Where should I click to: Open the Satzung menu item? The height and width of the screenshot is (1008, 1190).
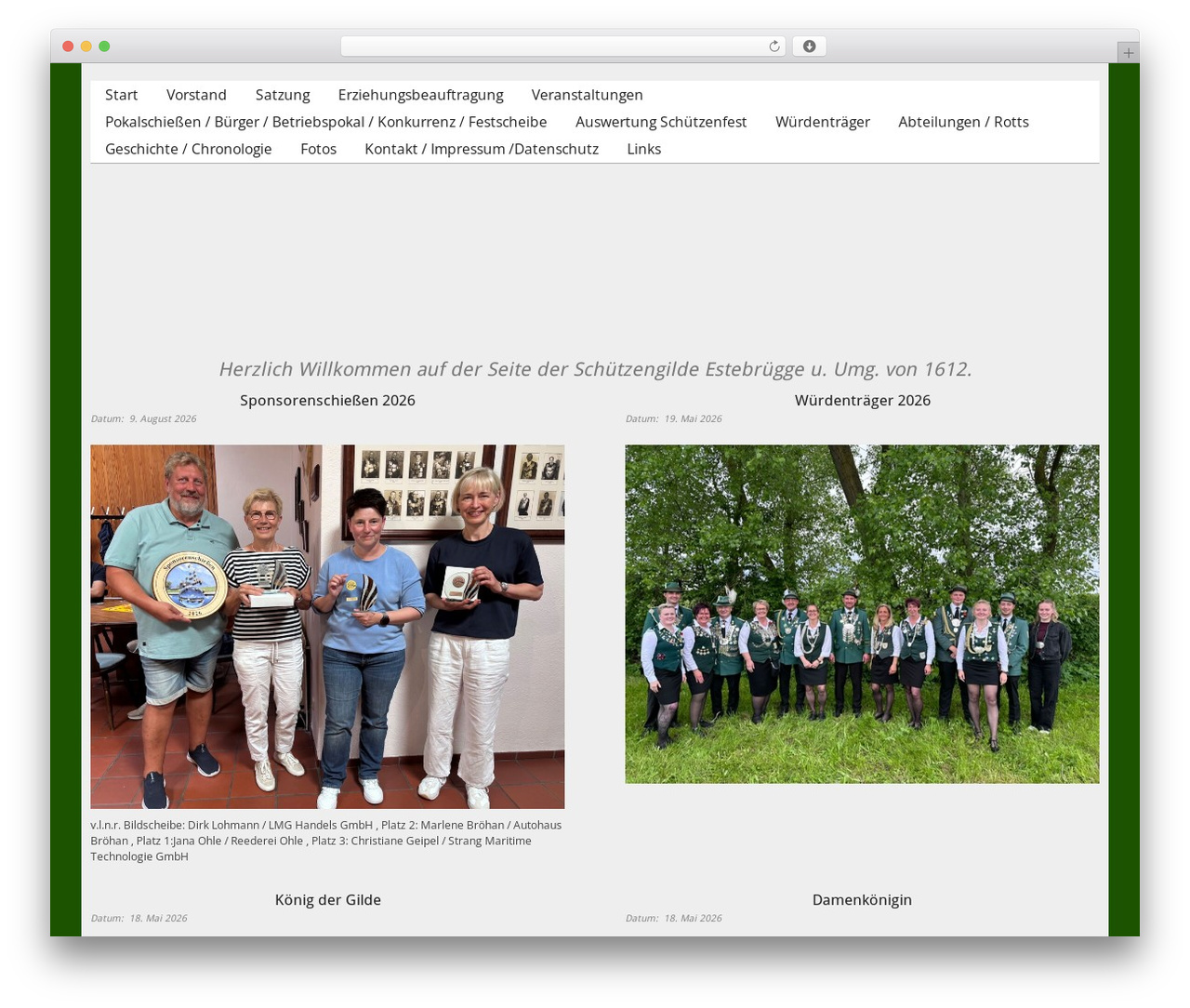coord(283,95)
